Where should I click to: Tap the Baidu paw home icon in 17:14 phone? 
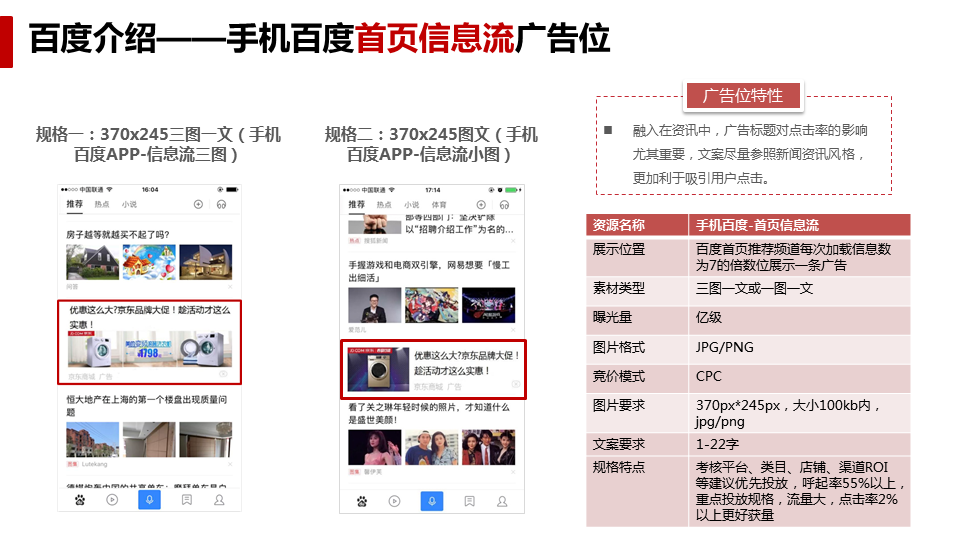point(362,501)
